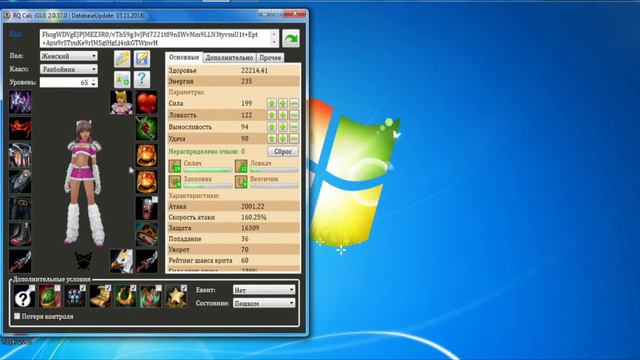The image size is (640, 360).
Task: Select the belt item slot
Action: (x=147, y=235)
